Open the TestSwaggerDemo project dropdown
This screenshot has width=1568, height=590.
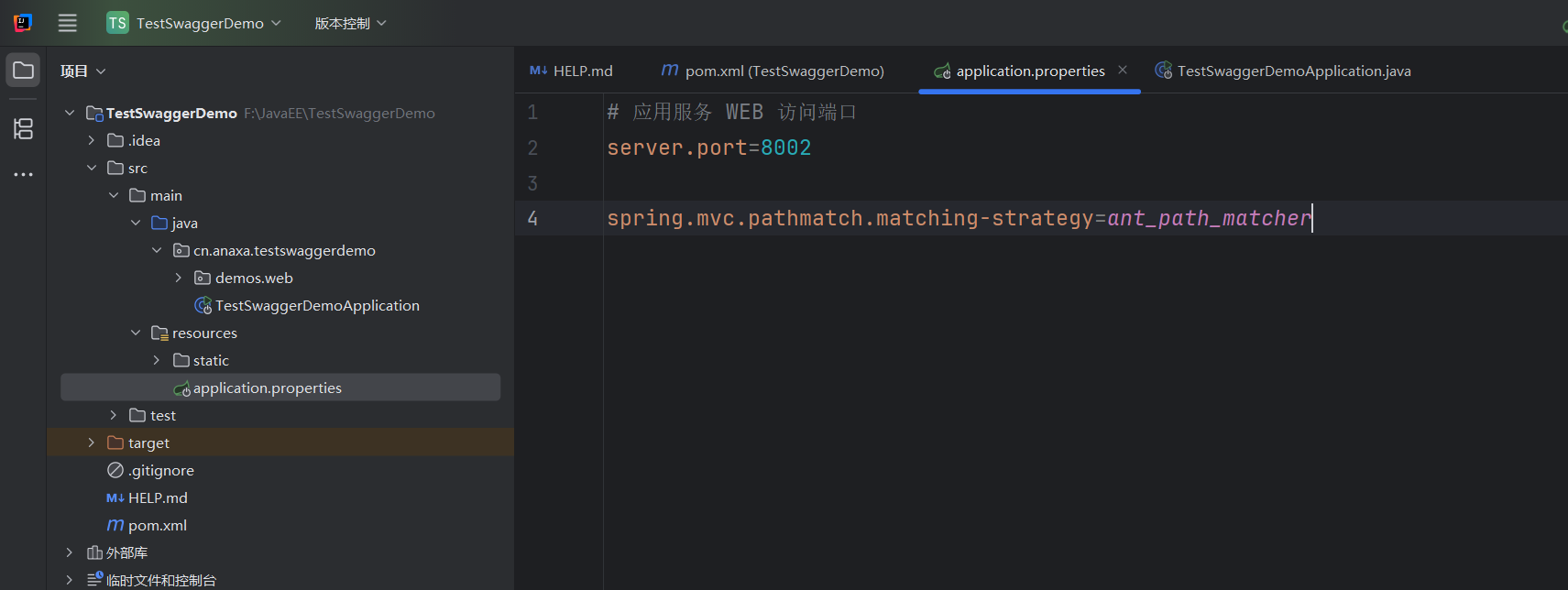[200, 23]
